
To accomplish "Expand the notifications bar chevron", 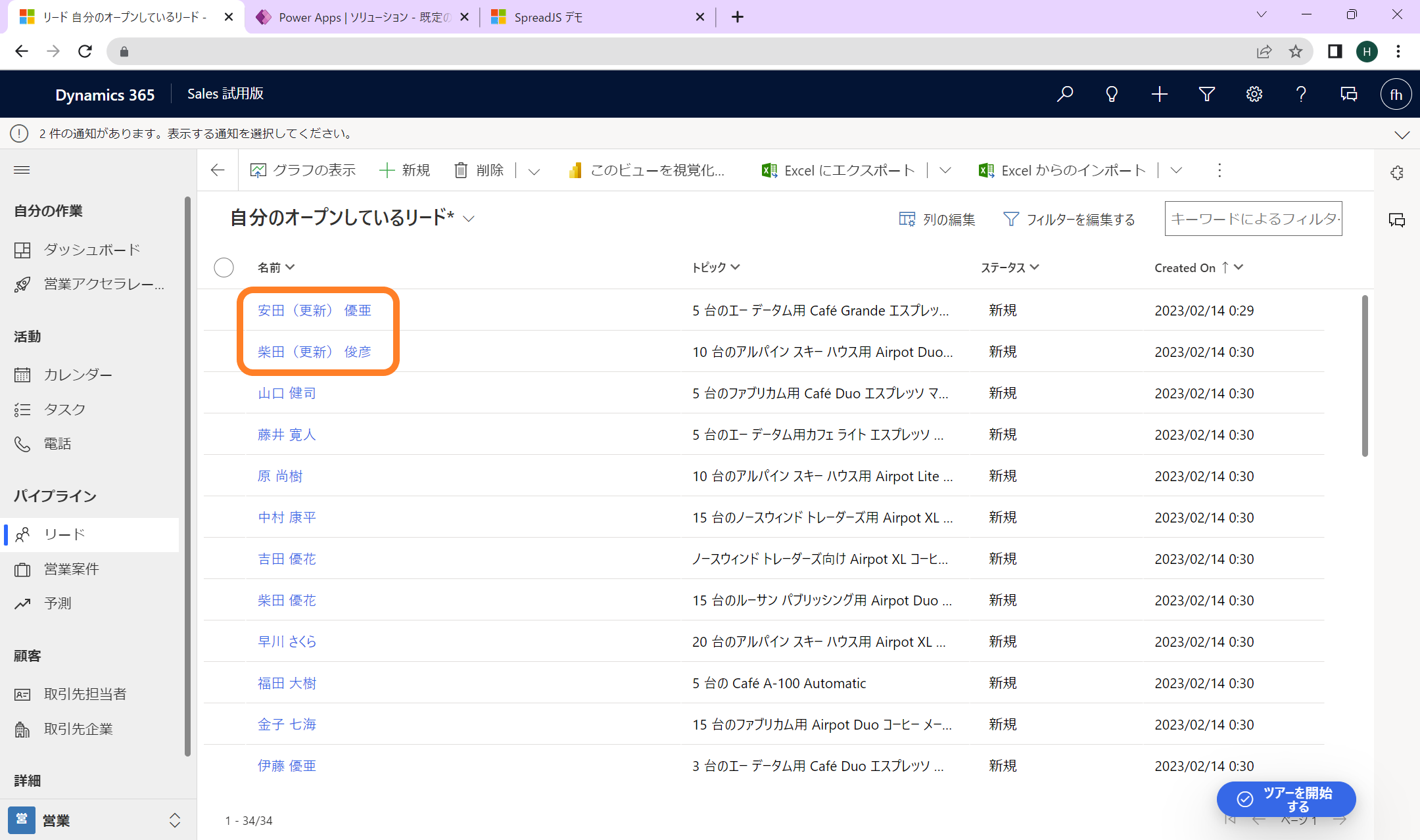I will pyautogui.click(x=1402, y=135).
